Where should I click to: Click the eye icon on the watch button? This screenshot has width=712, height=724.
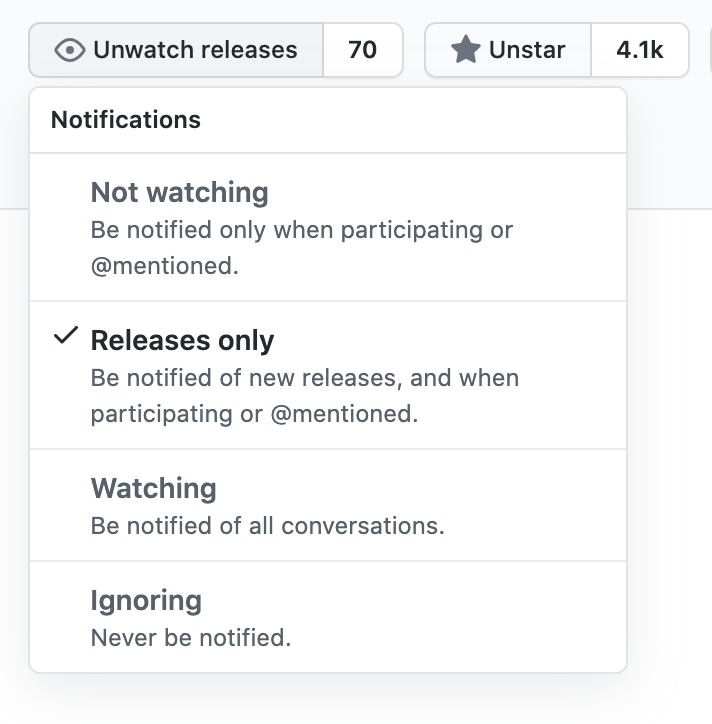pos(69,50)
